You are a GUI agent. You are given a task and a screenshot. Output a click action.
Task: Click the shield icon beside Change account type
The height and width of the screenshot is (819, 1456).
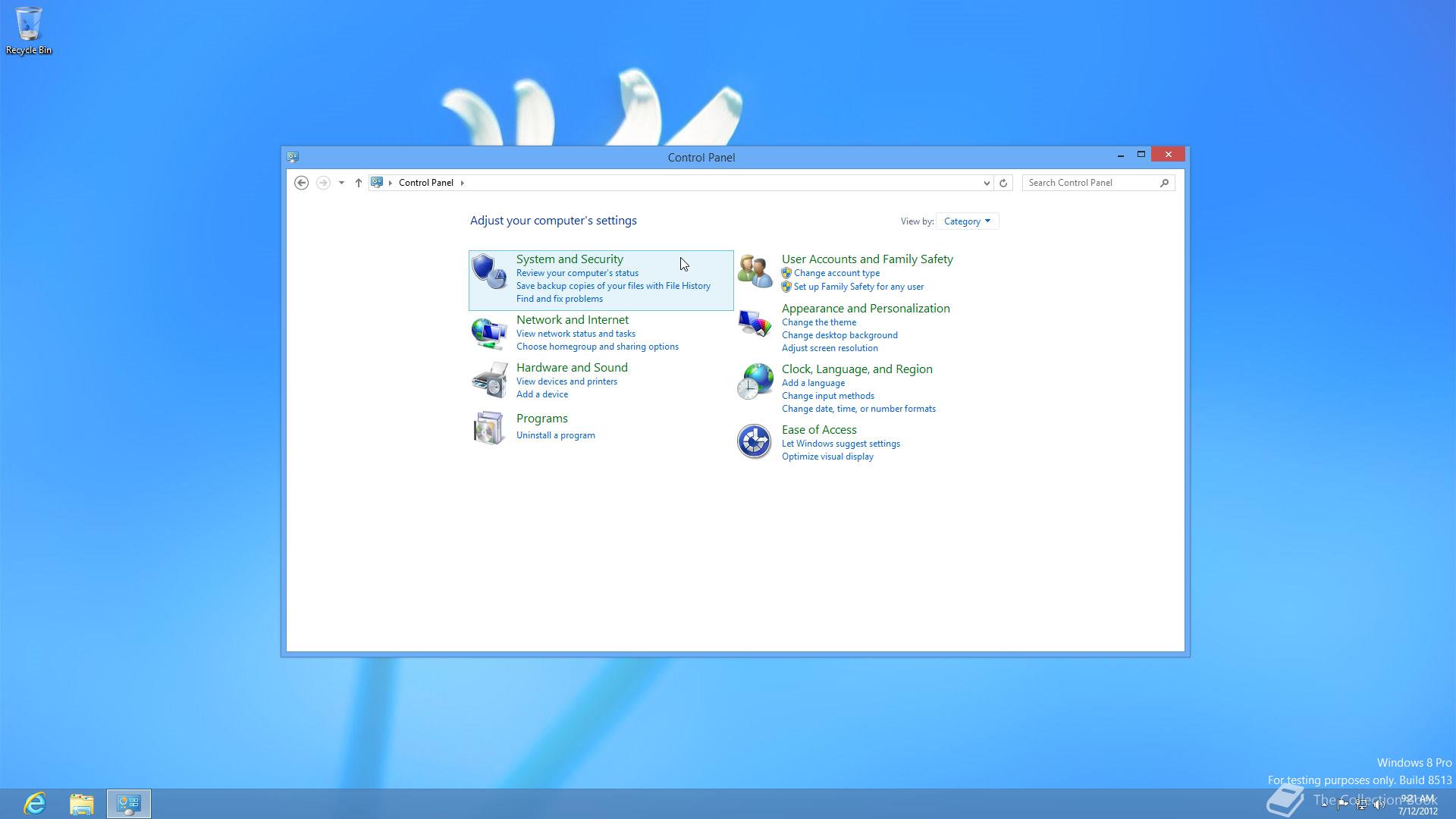click(x=786, y=273)
